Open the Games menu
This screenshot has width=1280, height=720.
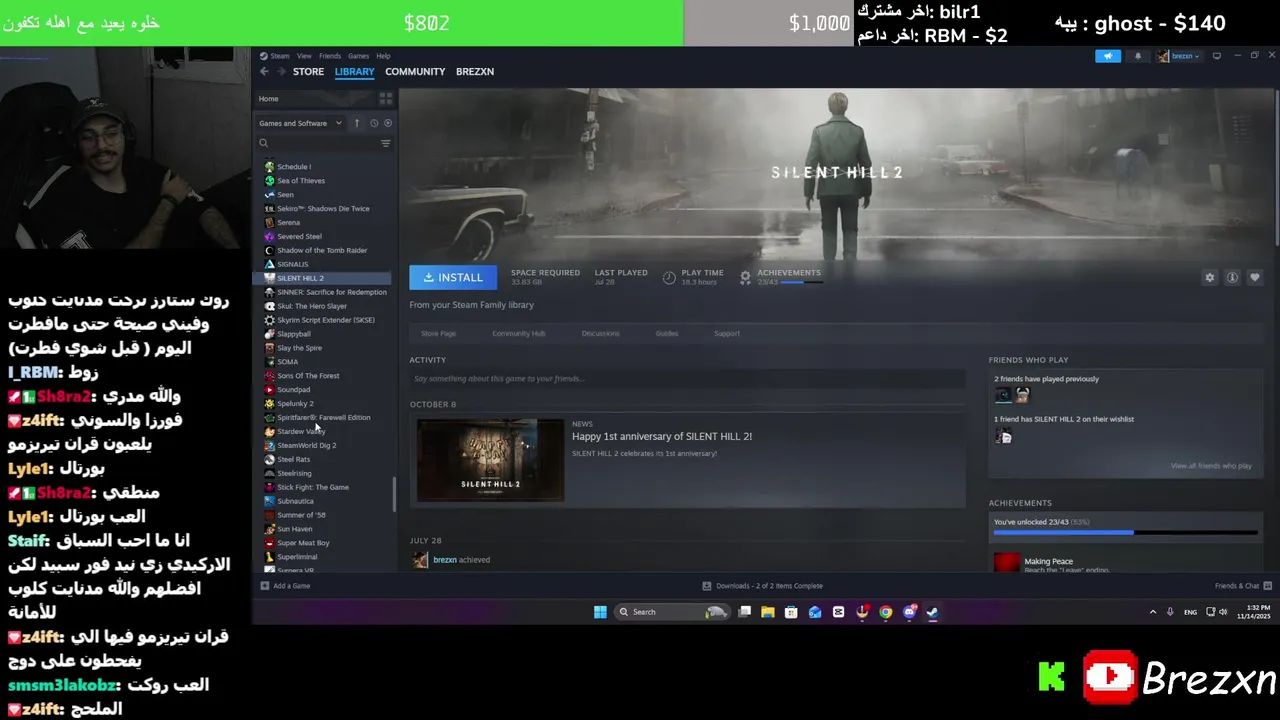pyautogui.click(x=358, y=56)
